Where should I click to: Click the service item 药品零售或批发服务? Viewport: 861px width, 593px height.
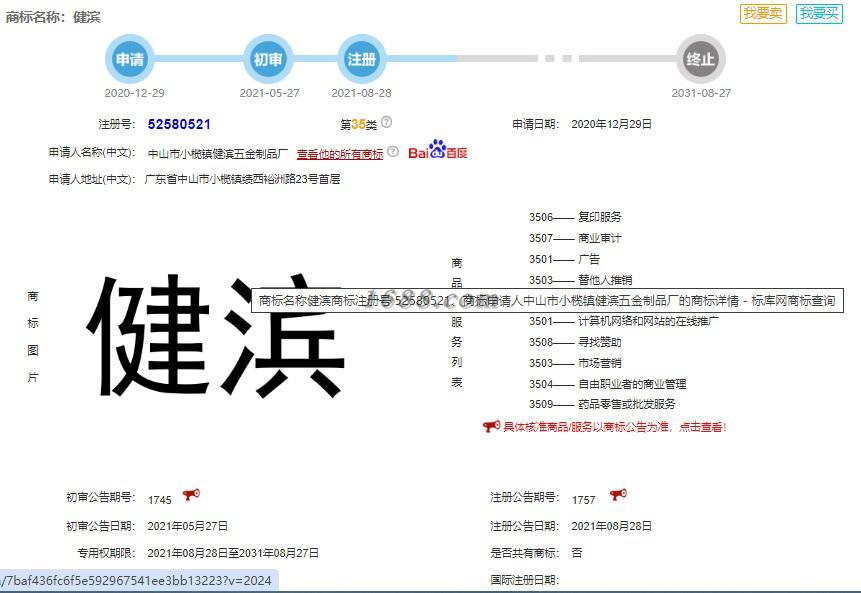tap(627, 404)
